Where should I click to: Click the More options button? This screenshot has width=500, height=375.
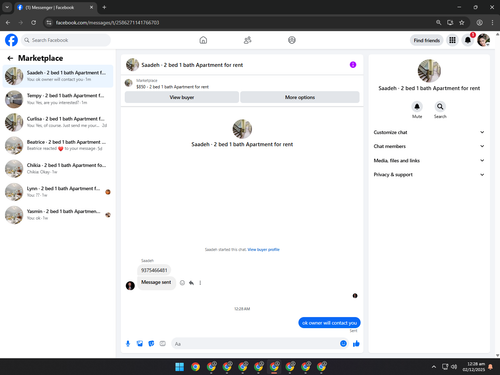tap(300, 97)
